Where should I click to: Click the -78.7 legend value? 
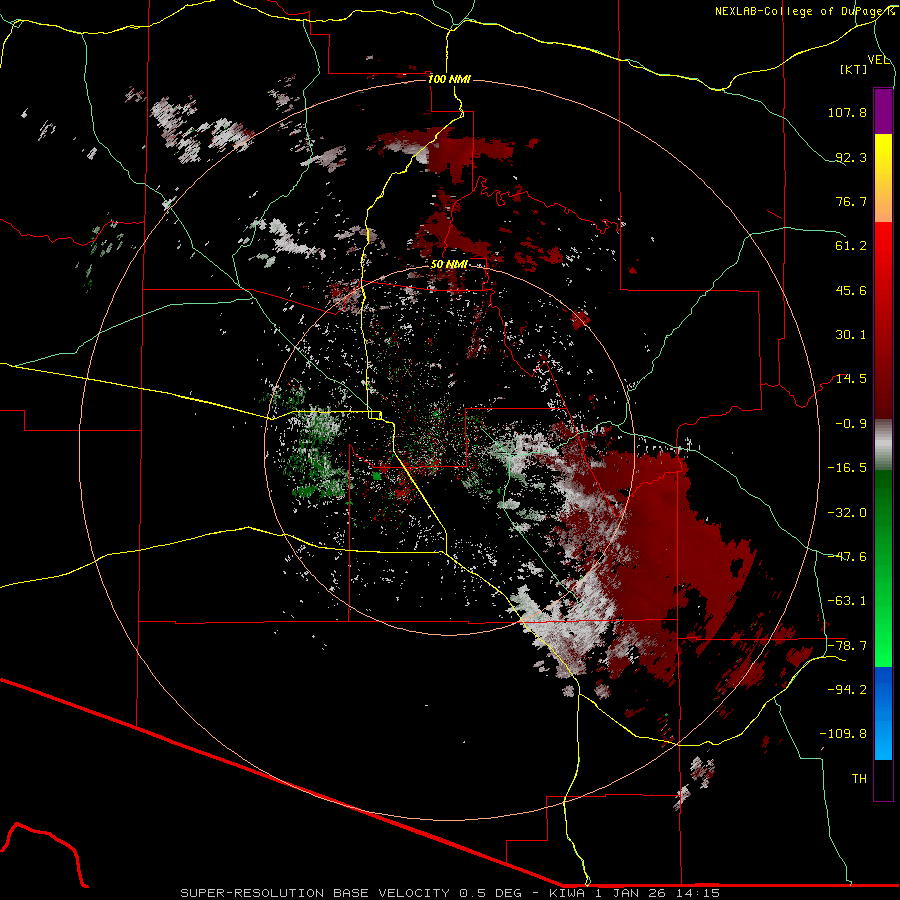pos(847,646)
